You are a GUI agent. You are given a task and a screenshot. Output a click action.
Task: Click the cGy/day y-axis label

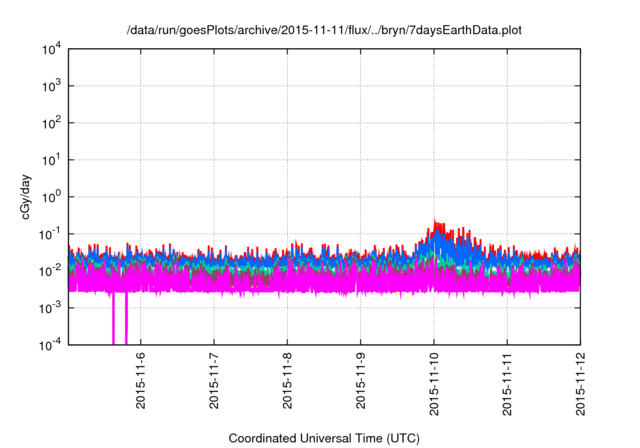pyautogui.click(x=26, y=197)
